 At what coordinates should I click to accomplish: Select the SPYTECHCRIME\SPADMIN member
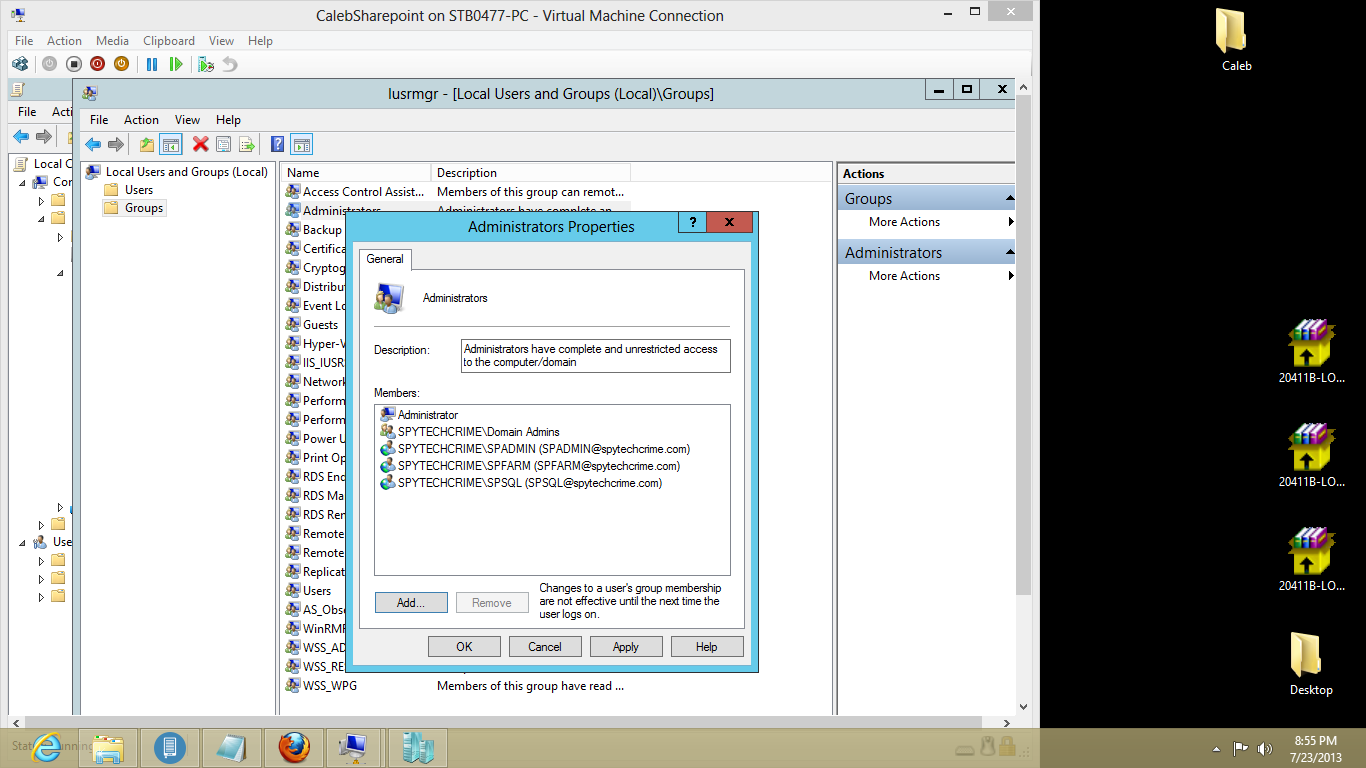point(535,449)
